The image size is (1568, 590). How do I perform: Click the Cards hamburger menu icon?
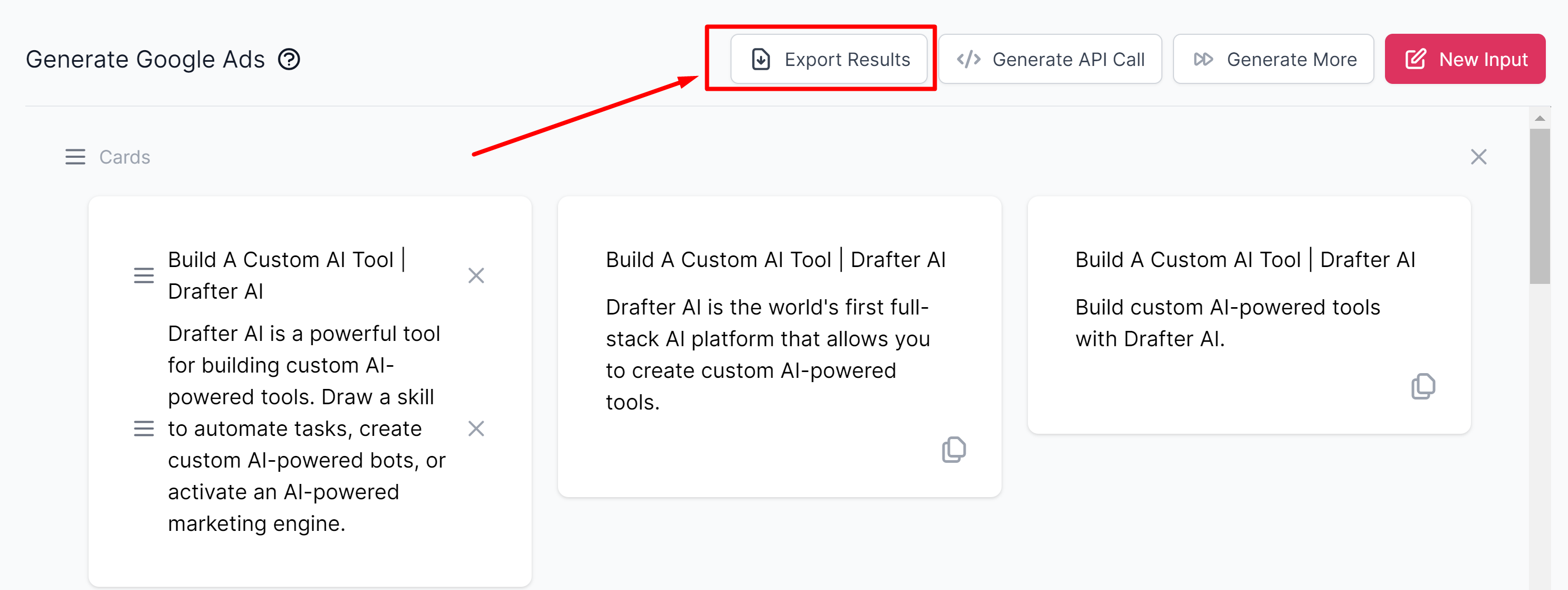coord(75,157)
